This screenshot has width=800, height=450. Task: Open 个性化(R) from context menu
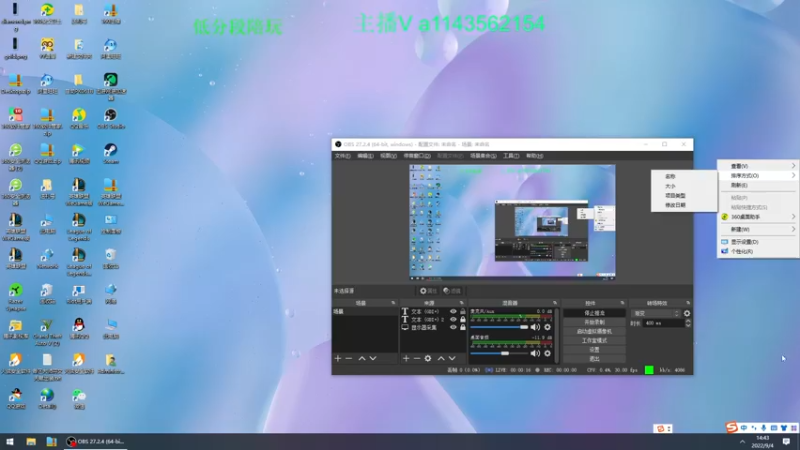pyautogui.click(x=759, y=252)
